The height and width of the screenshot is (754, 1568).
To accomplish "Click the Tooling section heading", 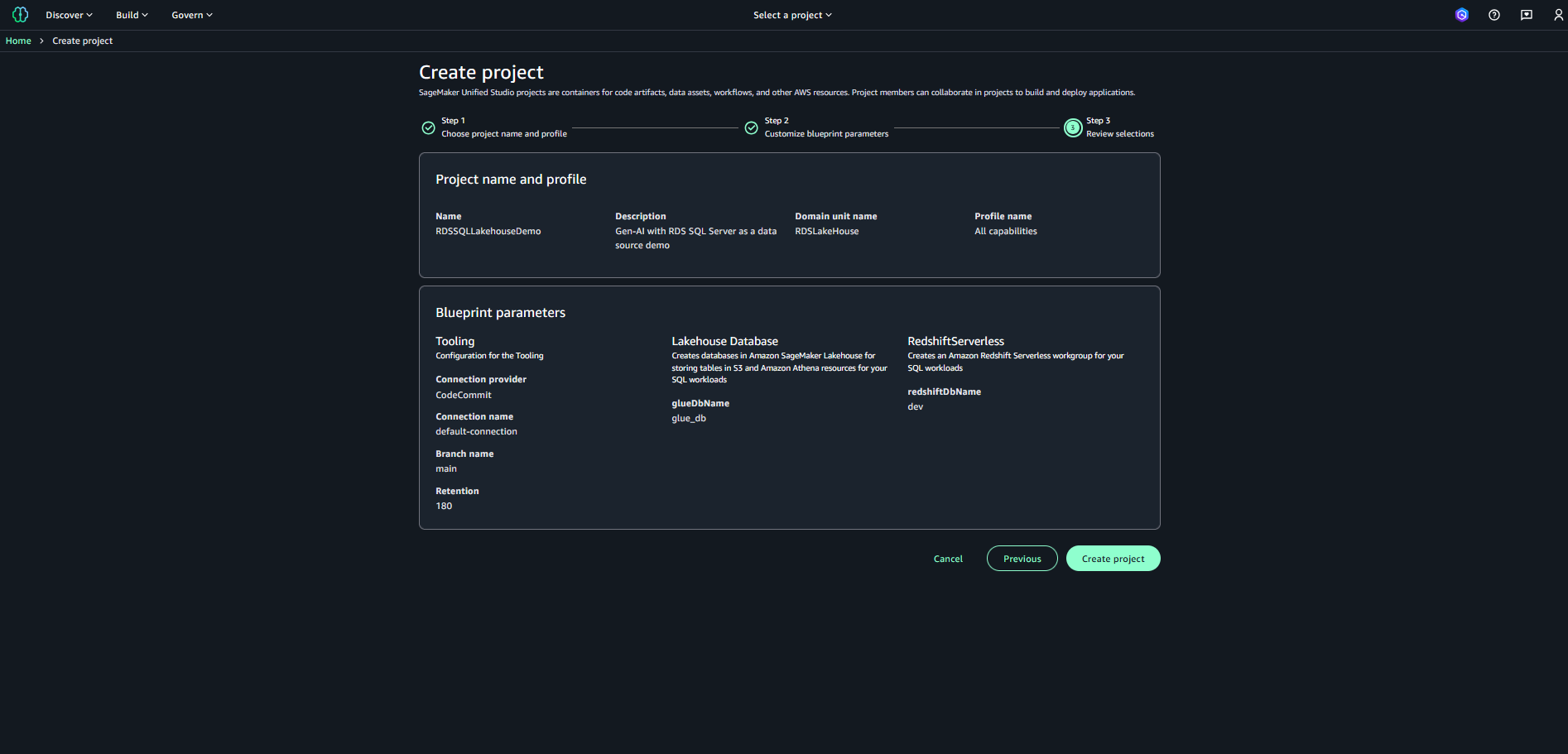I will click(x=455, y=341).
